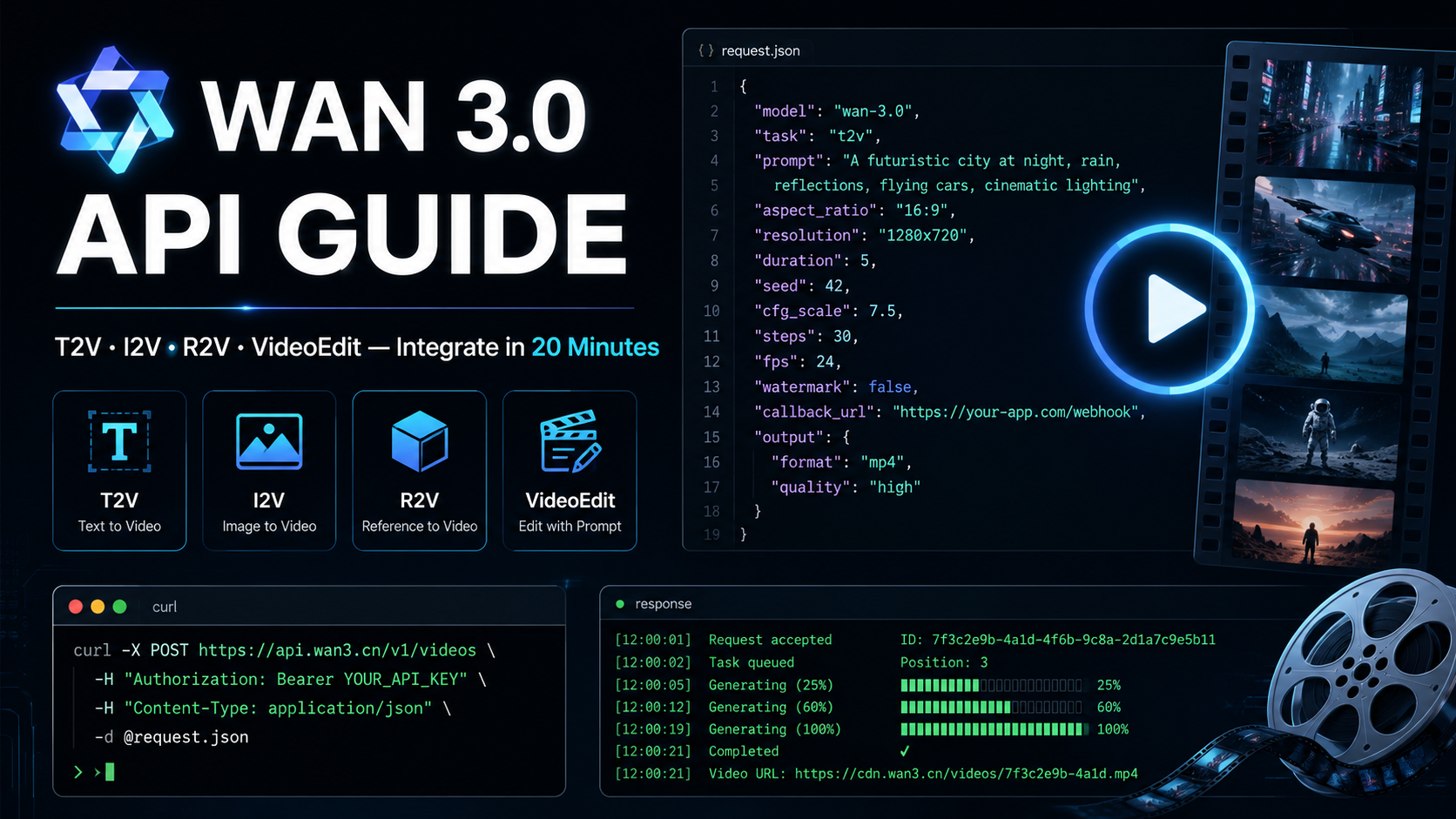Click the cdn.wan3.cn video URL link

(966, 774)
